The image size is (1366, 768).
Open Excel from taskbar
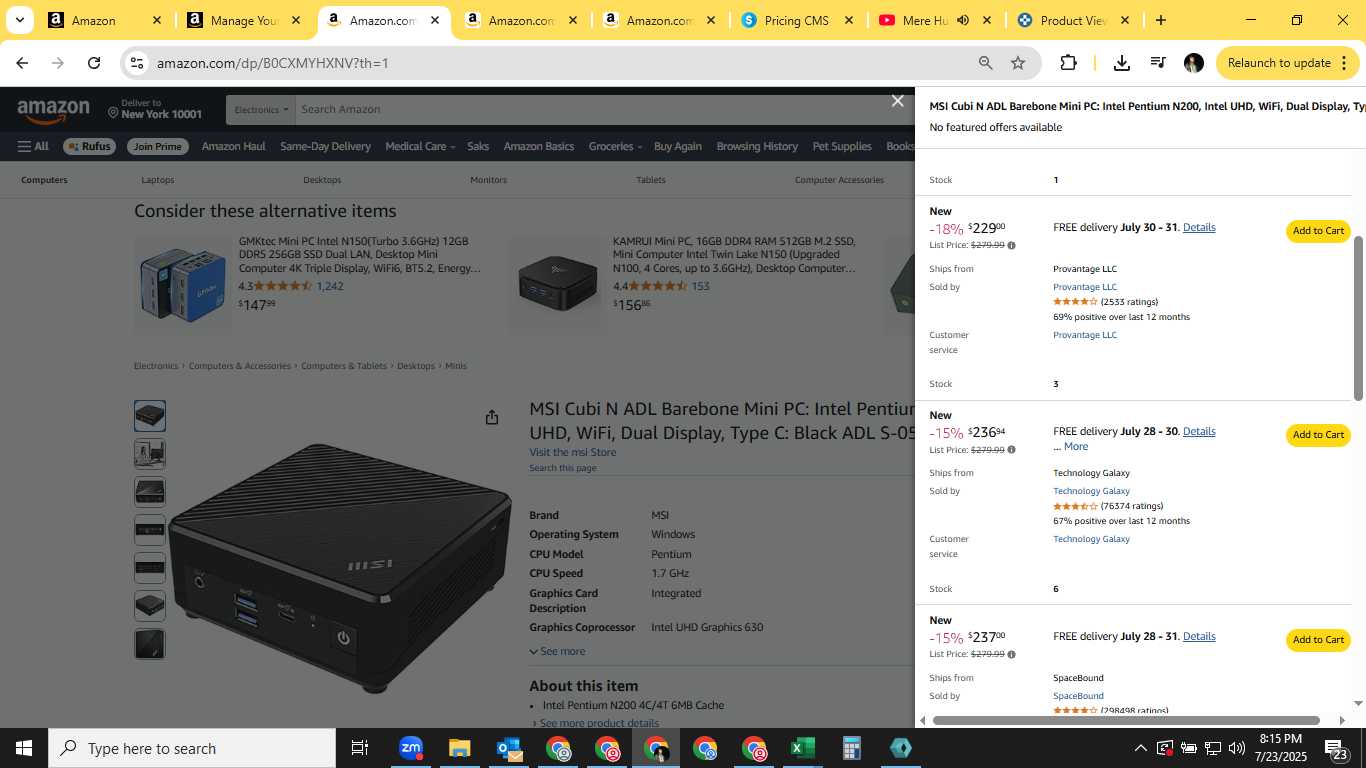pos(802,748)
